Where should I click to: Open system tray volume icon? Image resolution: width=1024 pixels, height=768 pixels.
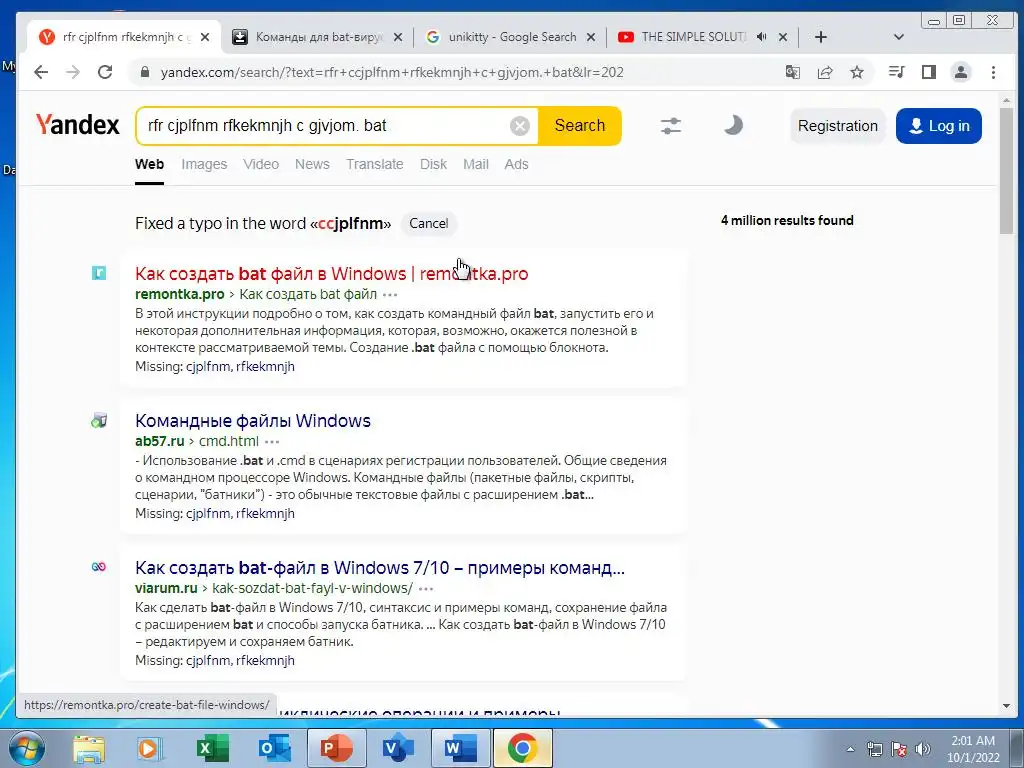(x=923, y=749)
